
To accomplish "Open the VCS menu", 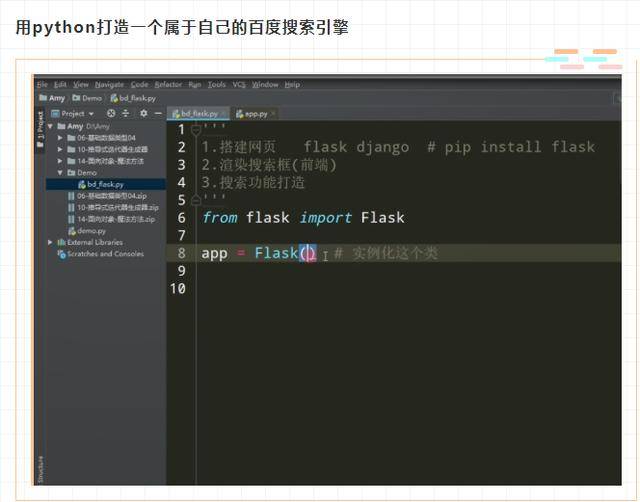I will [x=239, y=84].
